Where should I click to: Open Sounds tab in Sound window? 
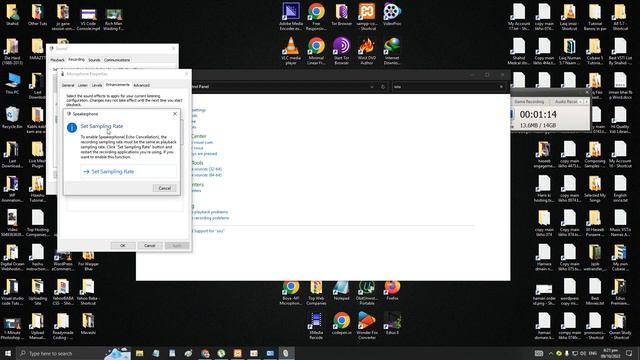[94, 60]
